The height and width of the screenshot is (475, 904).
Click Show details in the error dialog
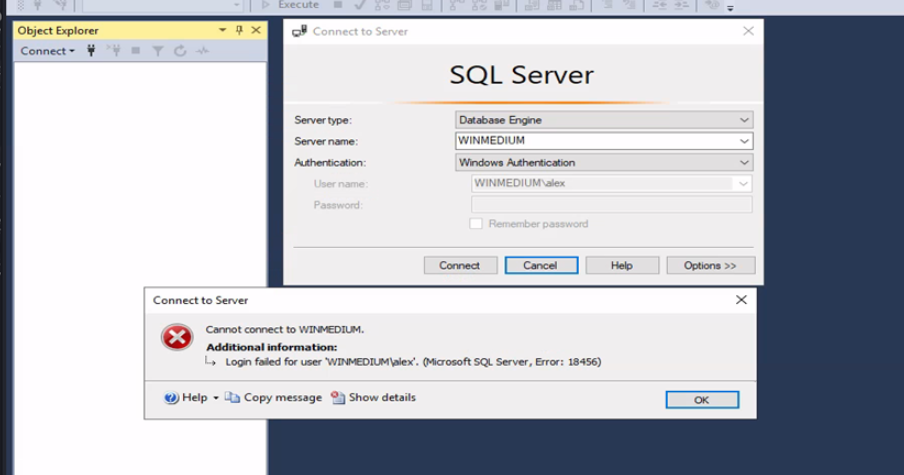(373, 397)
